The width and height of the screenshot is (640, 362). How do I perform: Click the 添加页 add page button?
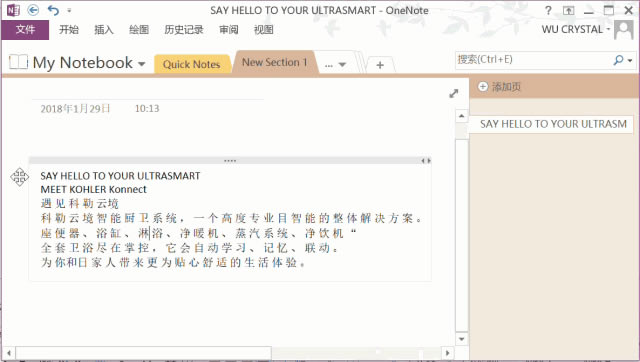point(499,87)
